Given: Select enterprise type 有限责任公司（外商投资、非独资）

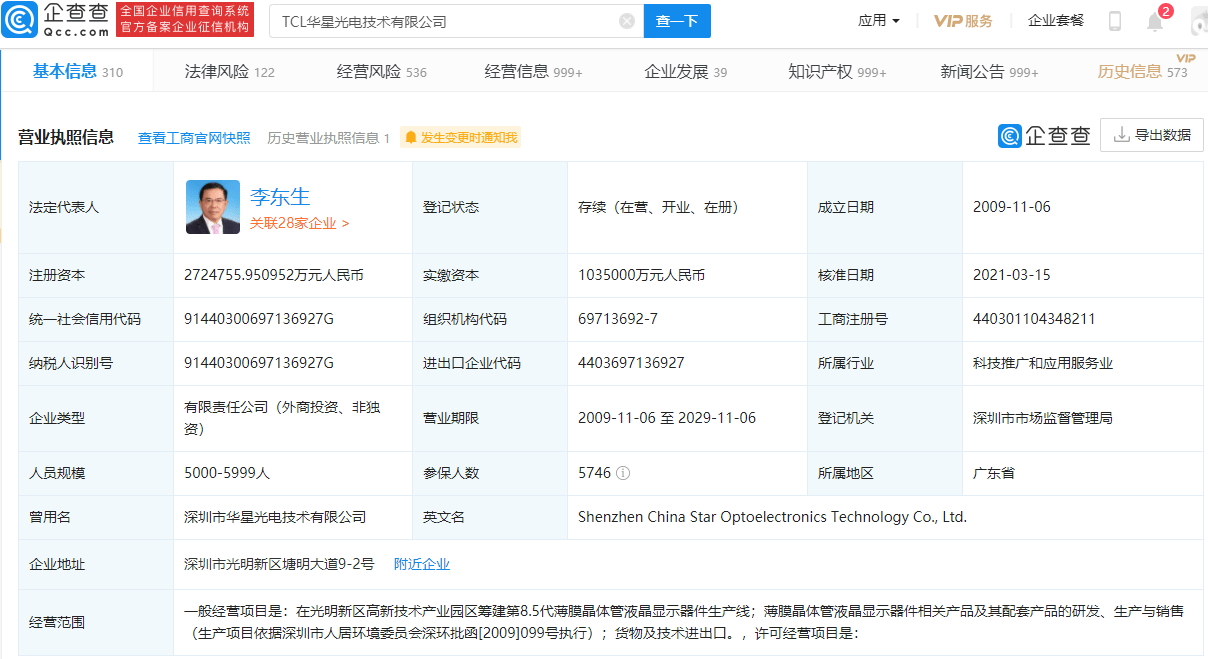Looking at the screenshot, I should click(x=282, y=418).
